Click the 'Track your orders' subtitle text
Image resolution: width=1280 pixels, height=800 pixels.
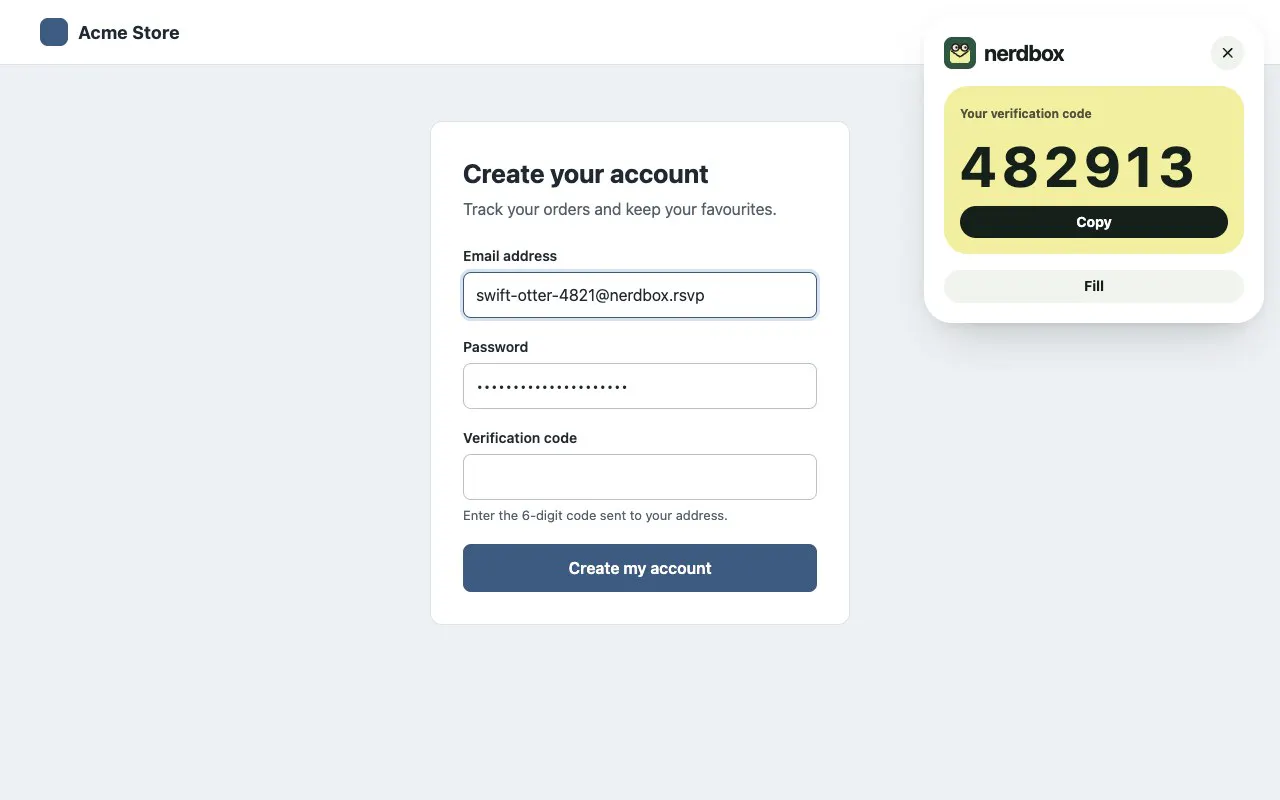[620, 209]
